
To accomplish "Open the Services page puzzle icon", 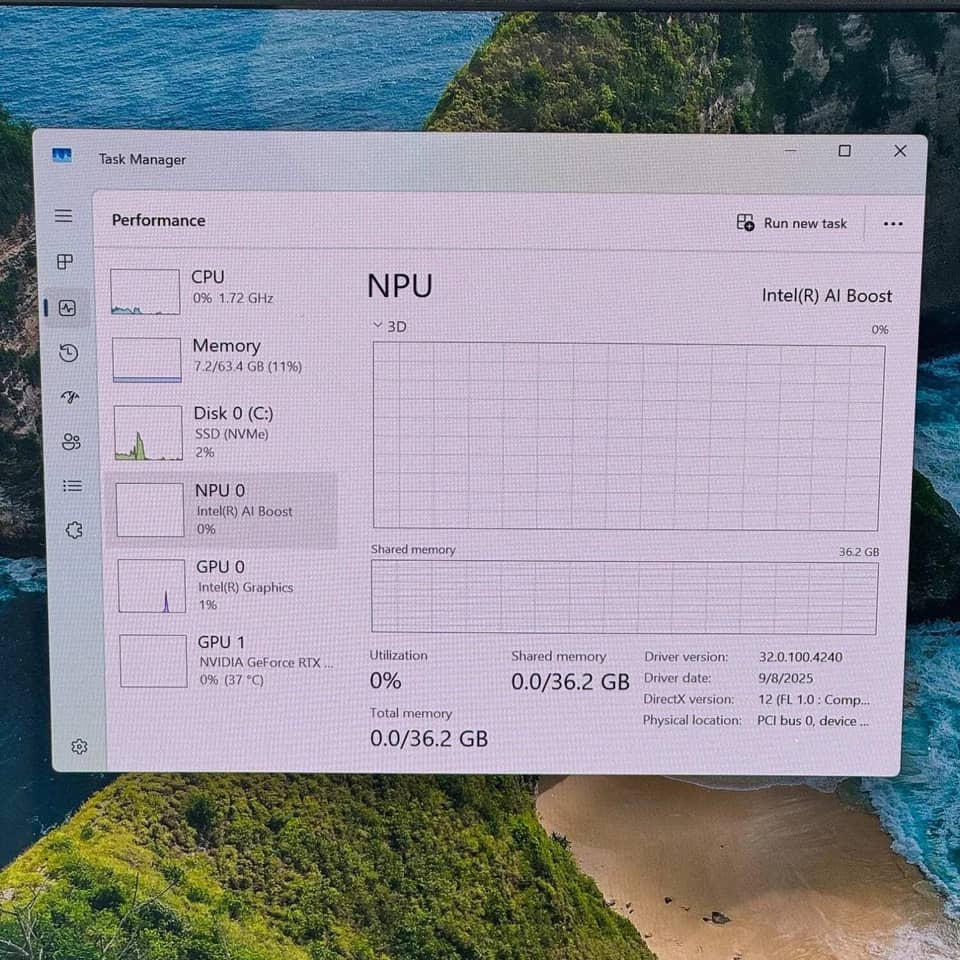I will coord(74,530).
